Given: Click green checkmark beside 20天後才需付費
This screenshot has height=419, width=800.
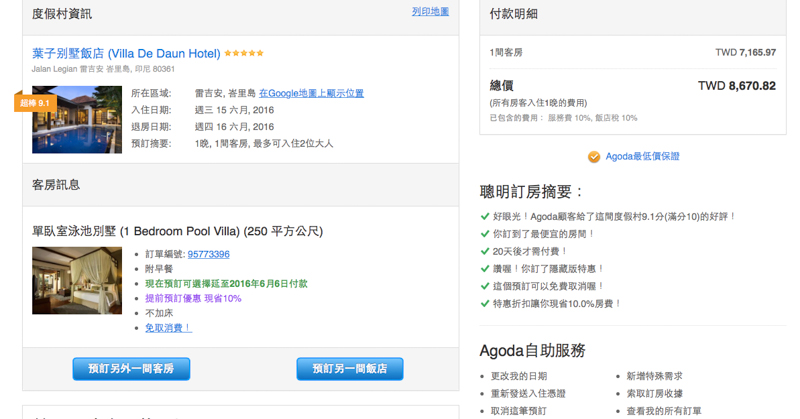Looking at the screenshot, I should point(485,251).
